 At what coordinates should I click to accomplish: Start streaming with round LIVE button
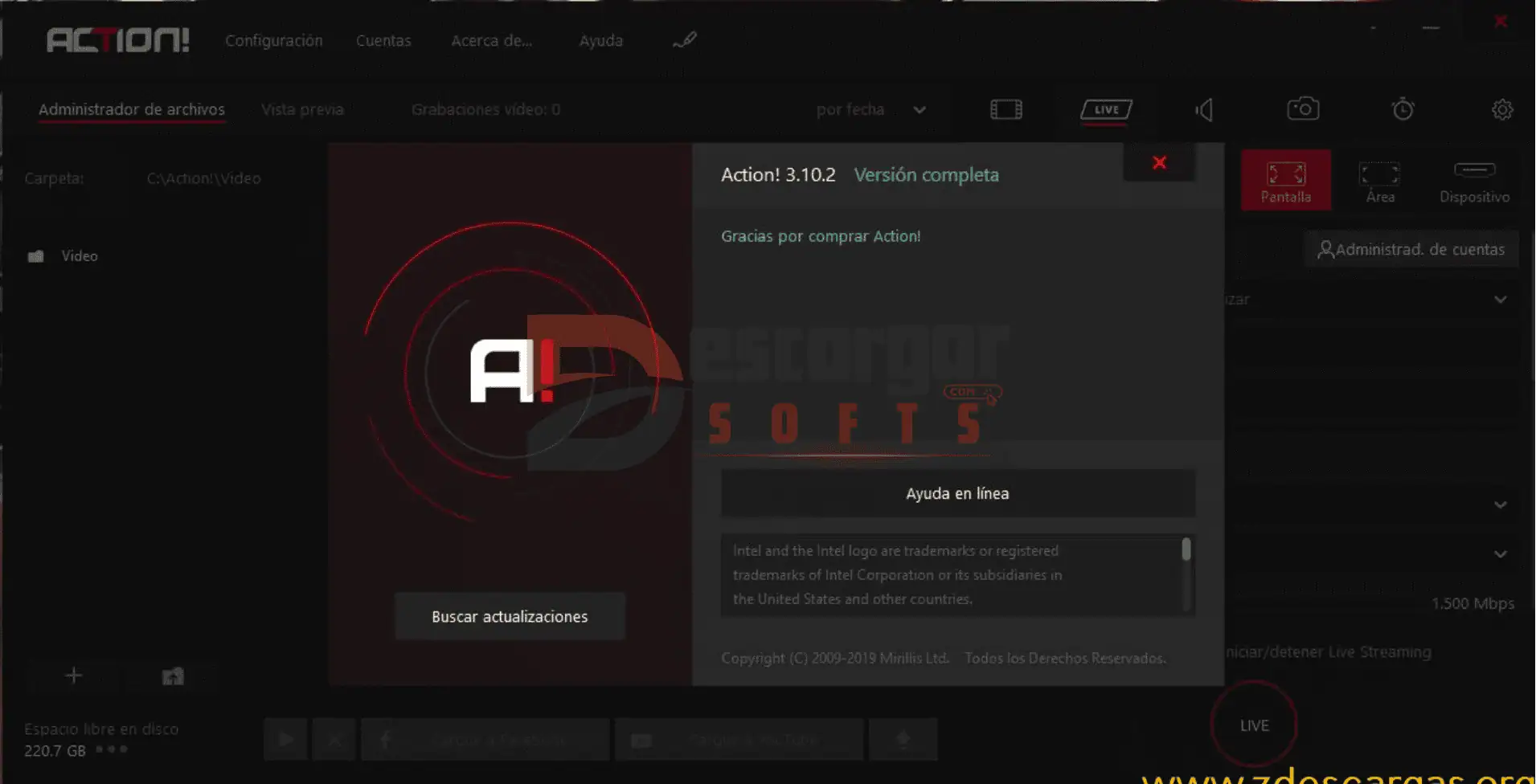[x=1254, y=725]
